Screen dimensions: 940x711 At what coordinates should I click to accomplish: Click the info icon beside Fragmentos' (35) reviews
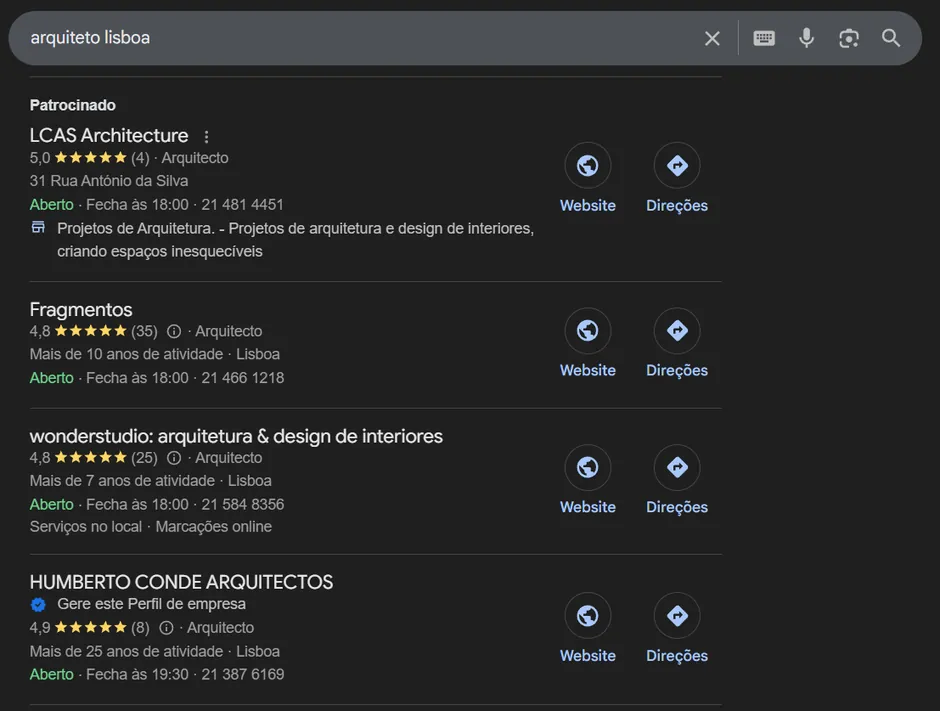pos(174,331)
